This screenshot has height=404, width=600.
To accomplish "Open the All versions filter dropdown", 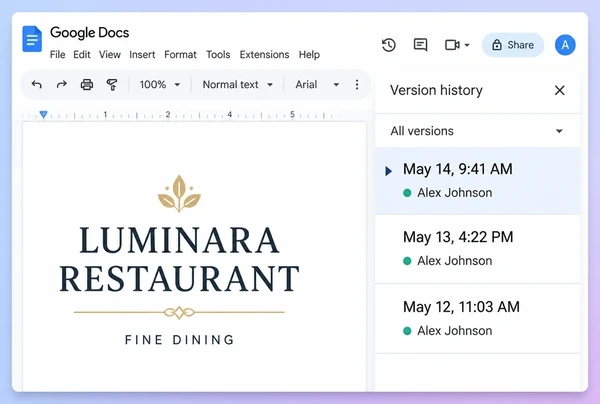I will coord(477,131).
